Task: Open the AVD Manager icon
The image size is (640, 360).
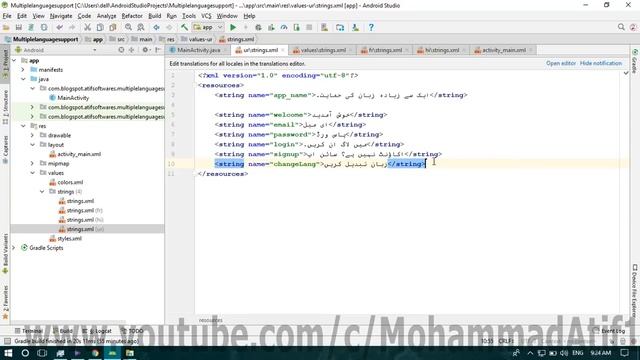Action: pos(324,27)
